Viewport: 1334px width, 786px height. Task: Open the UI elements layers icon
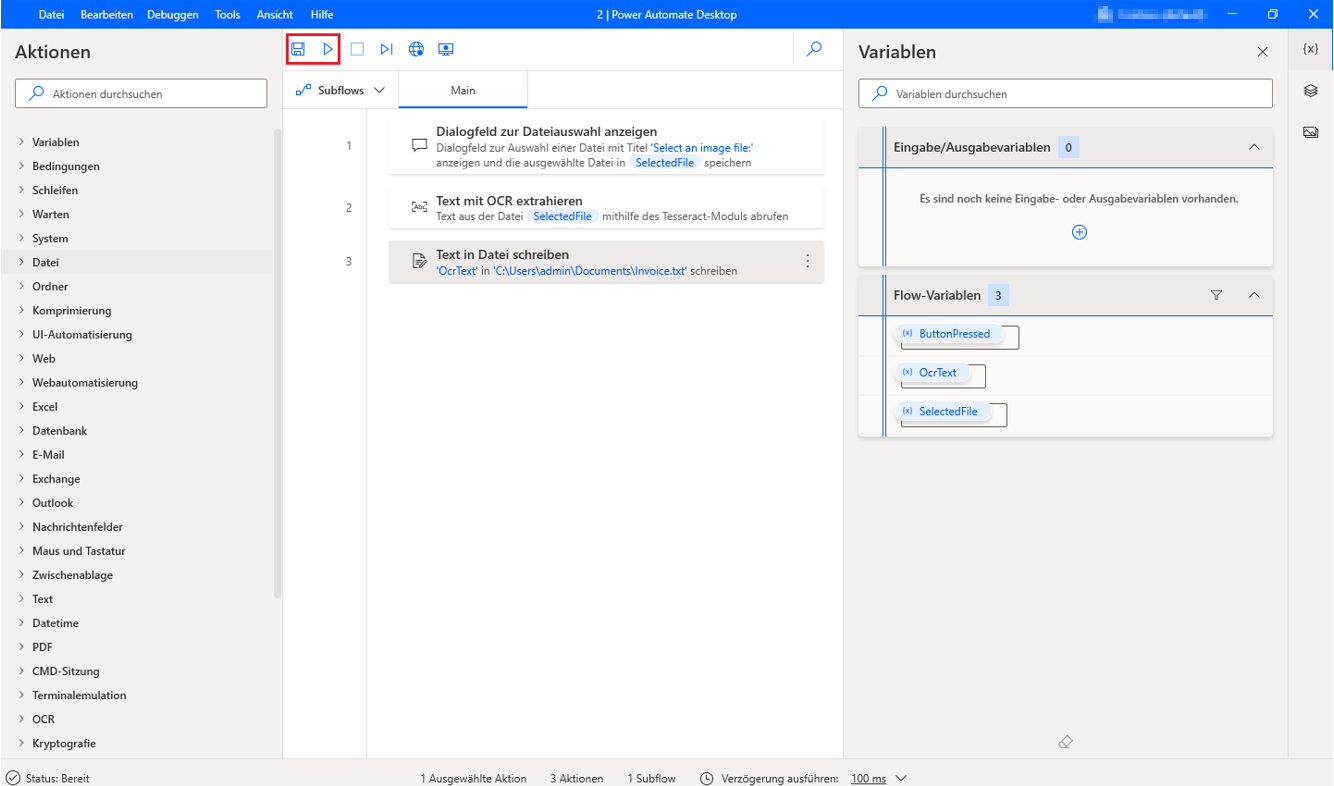coord(1311,91)
